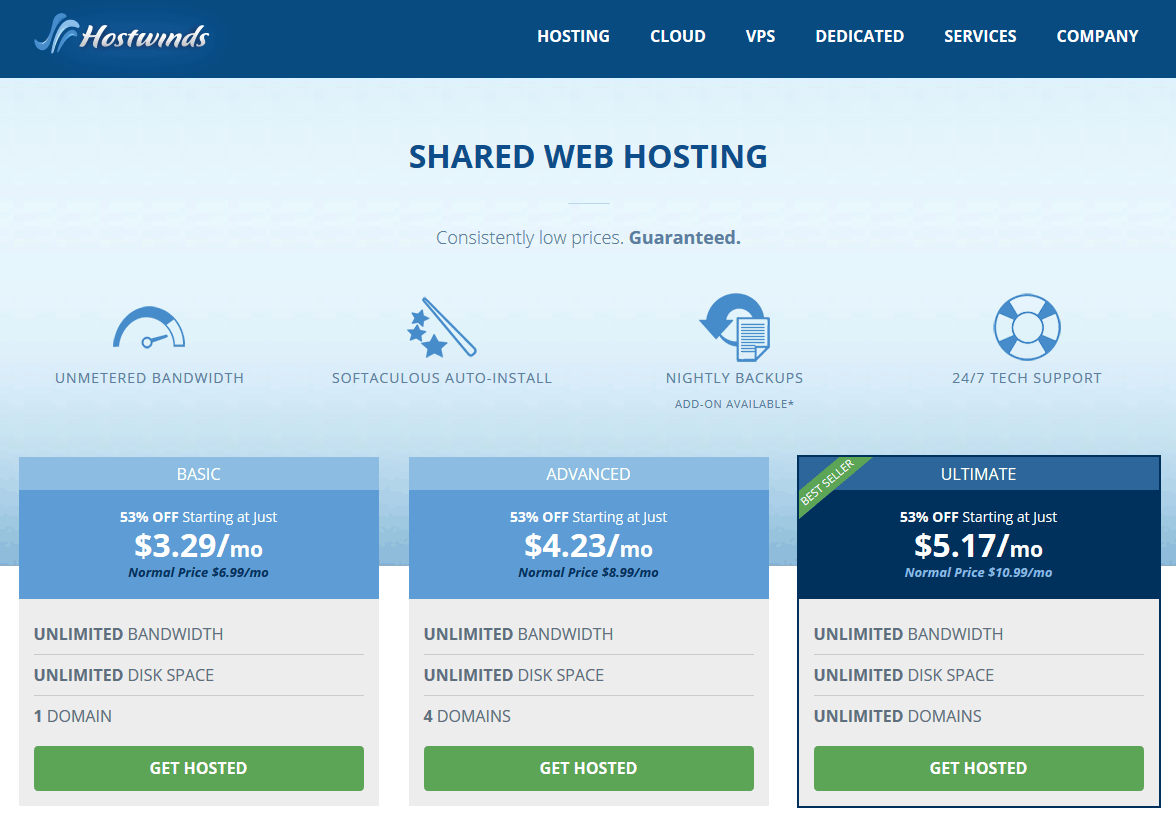
Task: Click the $3.29/mo price
Action: [199, 546]
